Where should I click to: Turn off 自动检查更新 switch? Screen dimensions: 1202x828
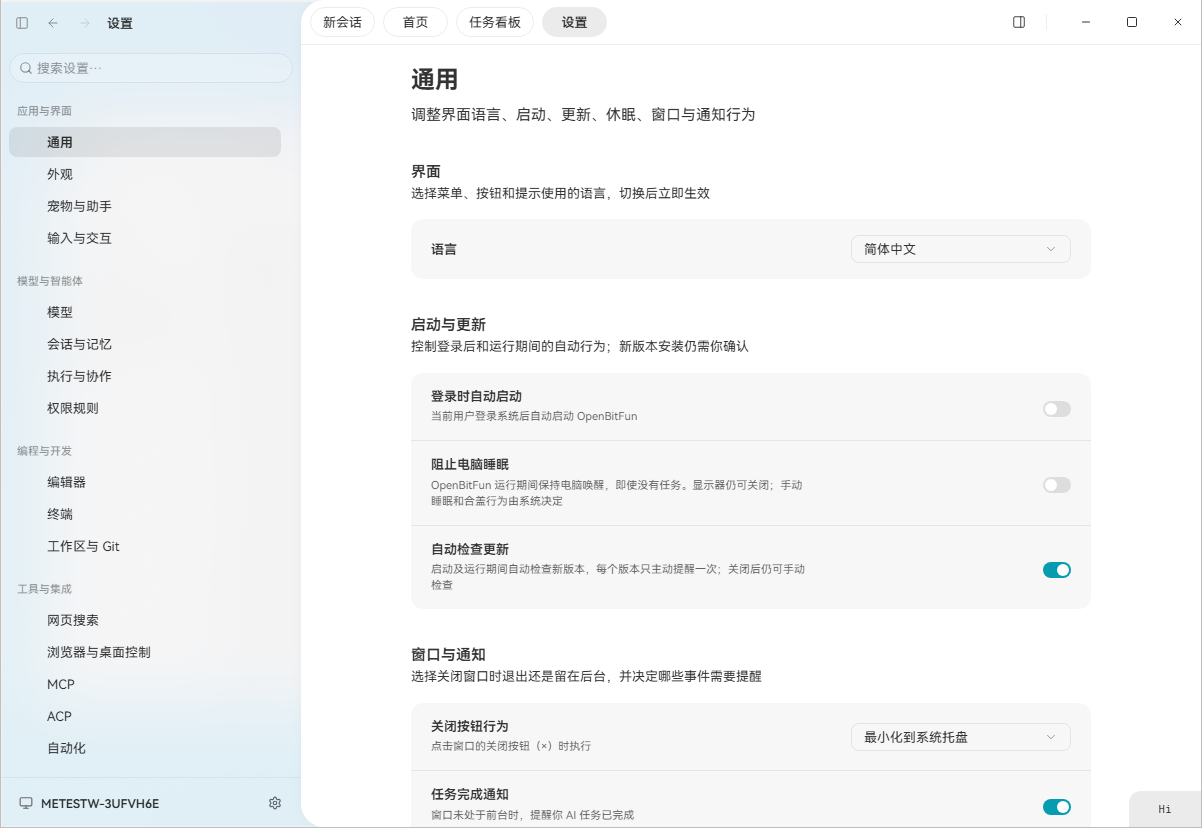click(x=1057, y=570)
